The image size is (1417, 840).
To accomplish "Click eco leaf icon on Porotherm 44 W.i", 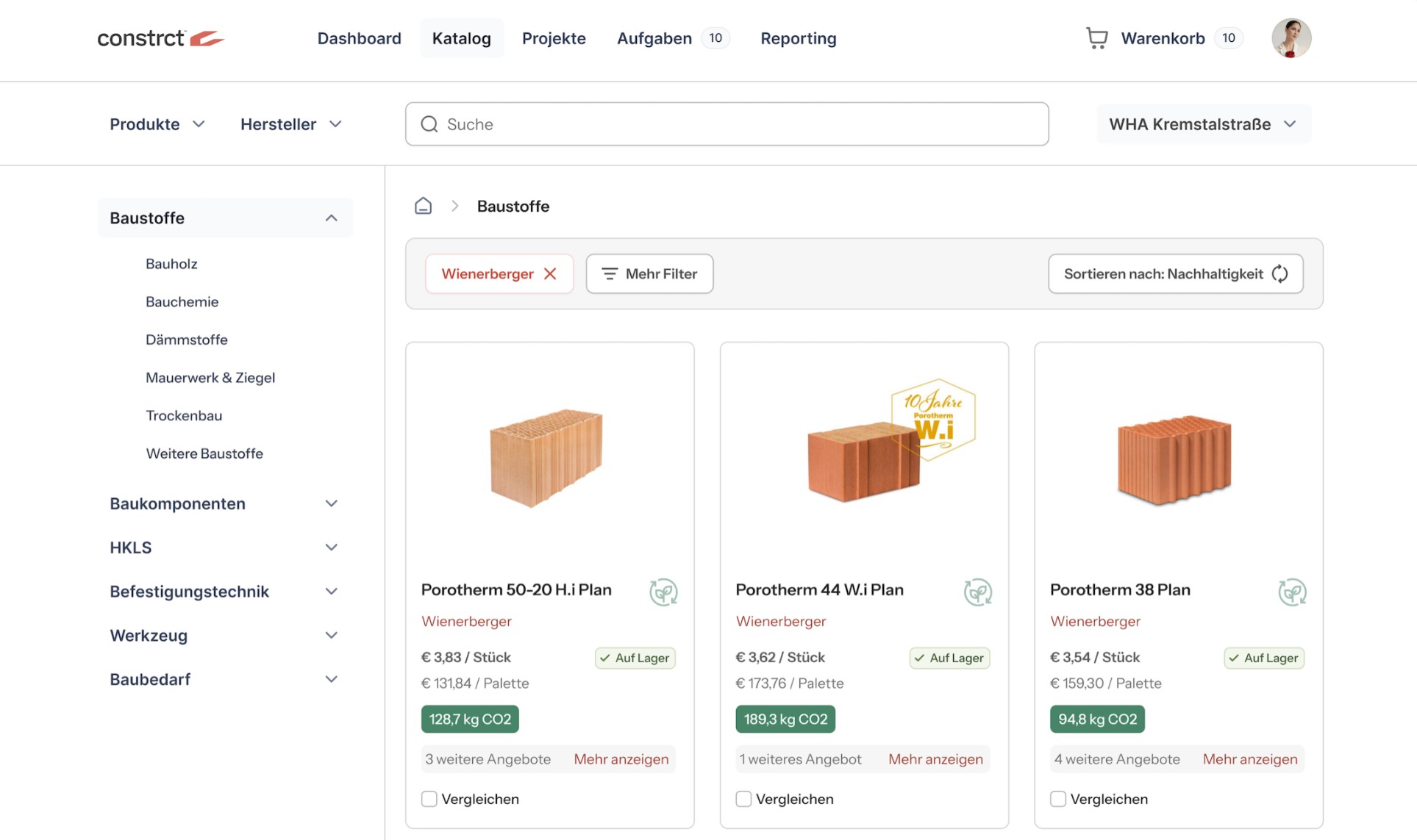I will point(977,592).
